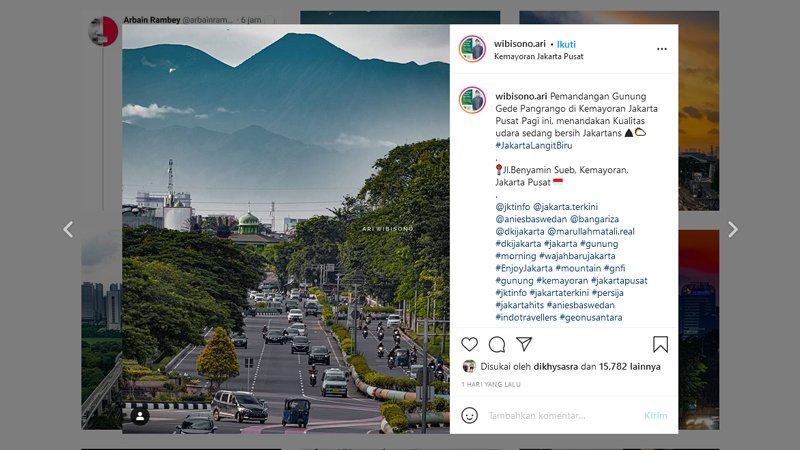Screen dimensions: 800x450
Task: View the 15,782 lainnya likes list
Action: (629, 366)
